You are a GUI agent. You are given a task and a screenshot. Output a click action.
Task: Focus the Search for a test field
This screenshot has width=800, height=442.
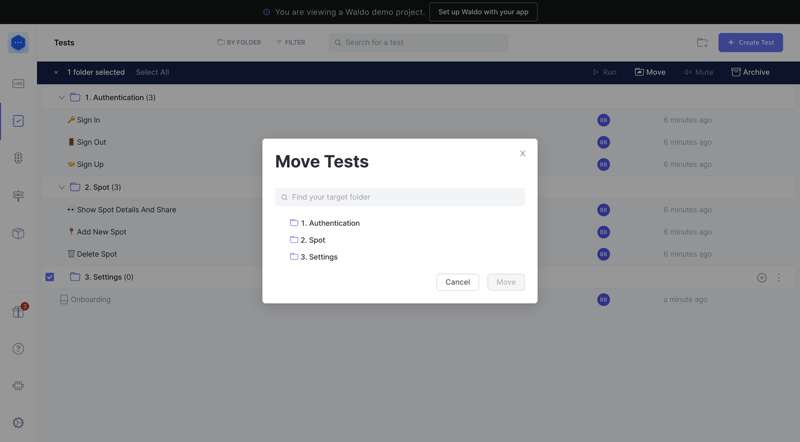pyautogui.click(x=418, y=42)
